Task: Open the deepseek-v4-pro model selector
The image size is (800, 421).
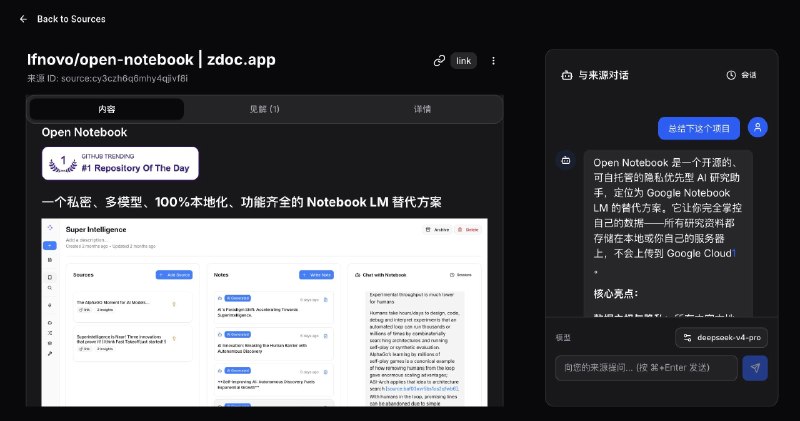Action: coord(721,337)
